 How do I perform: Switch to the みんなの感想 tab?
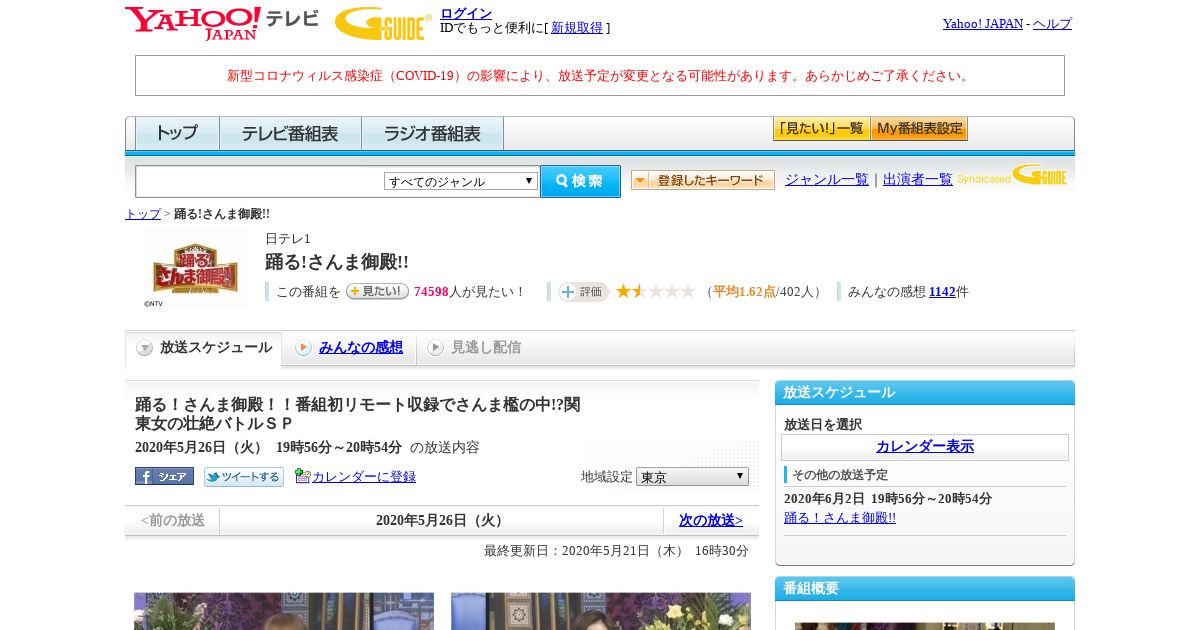pos(361,347)
